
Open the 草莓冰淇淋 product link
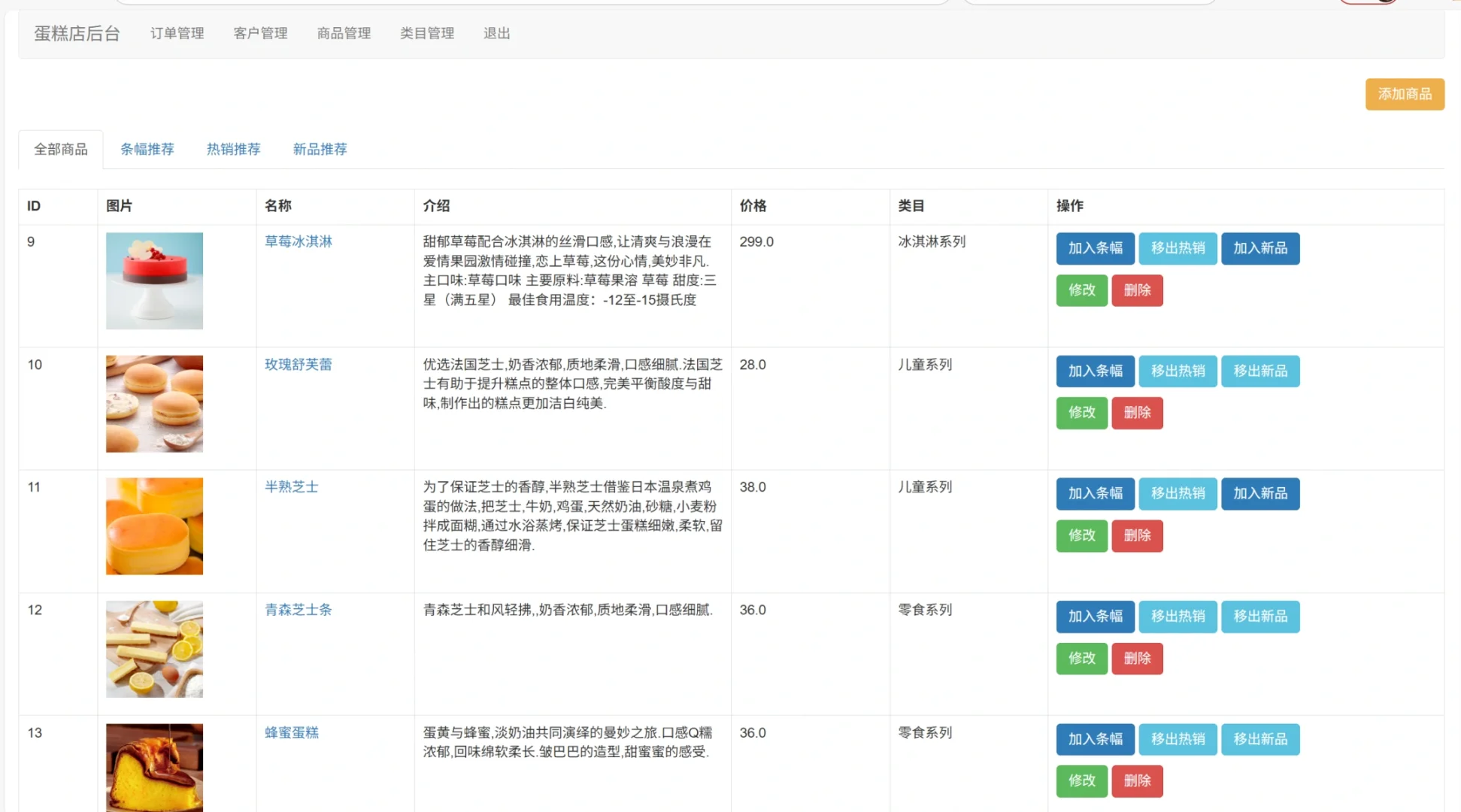(x=298, y=241)
